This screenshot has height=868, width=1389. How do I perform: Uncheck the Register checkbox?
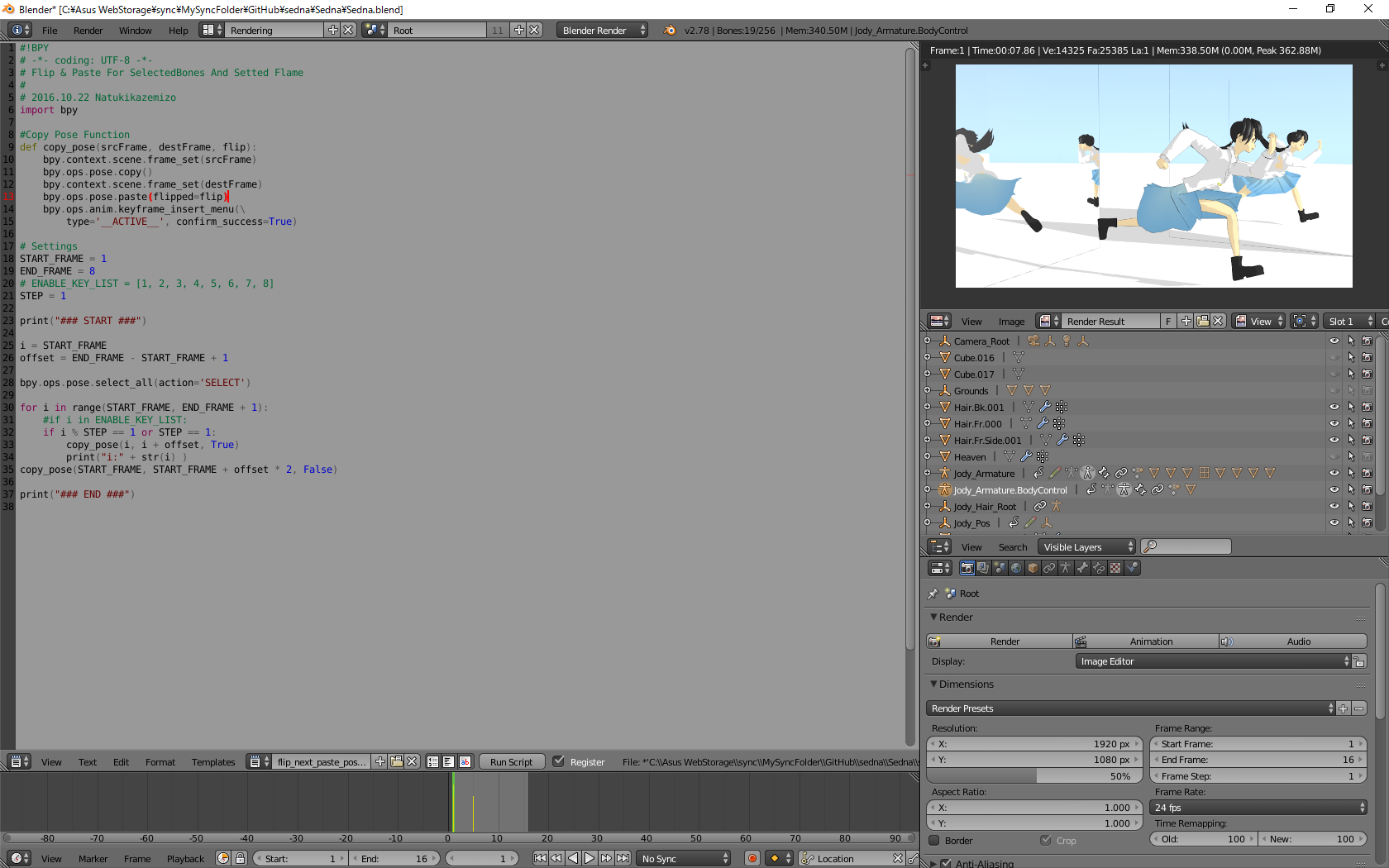(559, 761)
